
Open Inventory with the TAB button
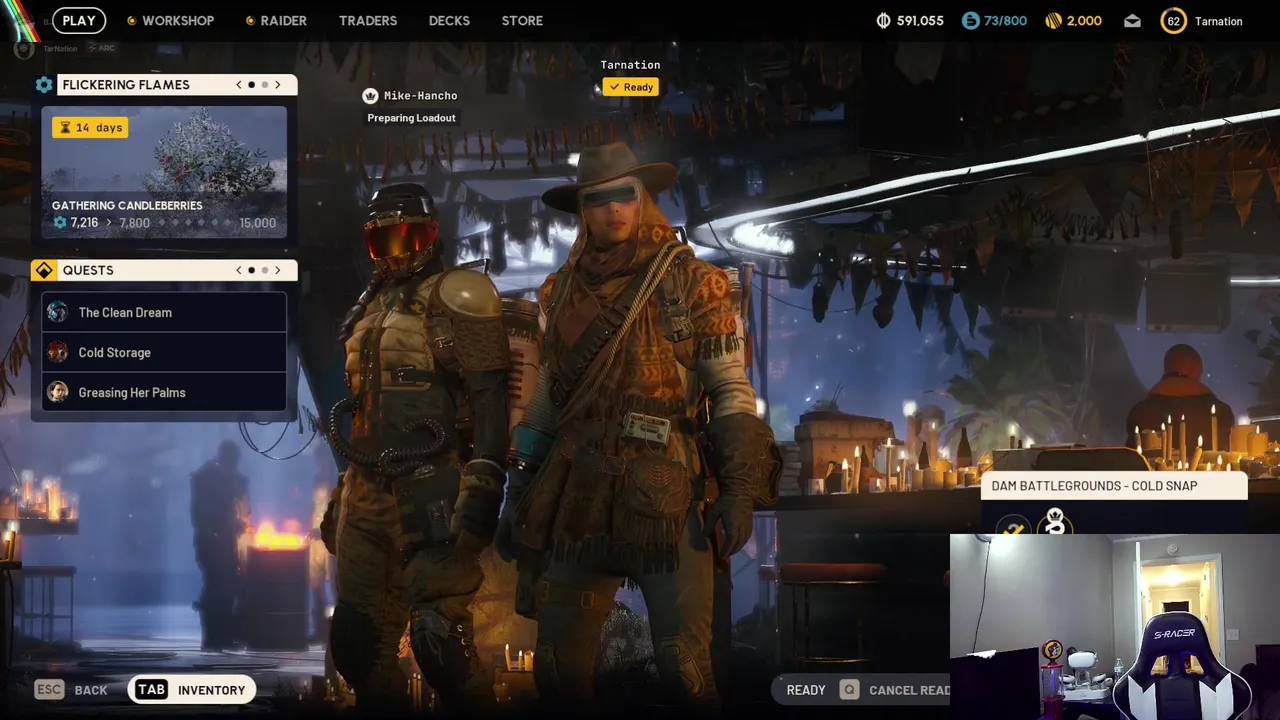point(191,690)
